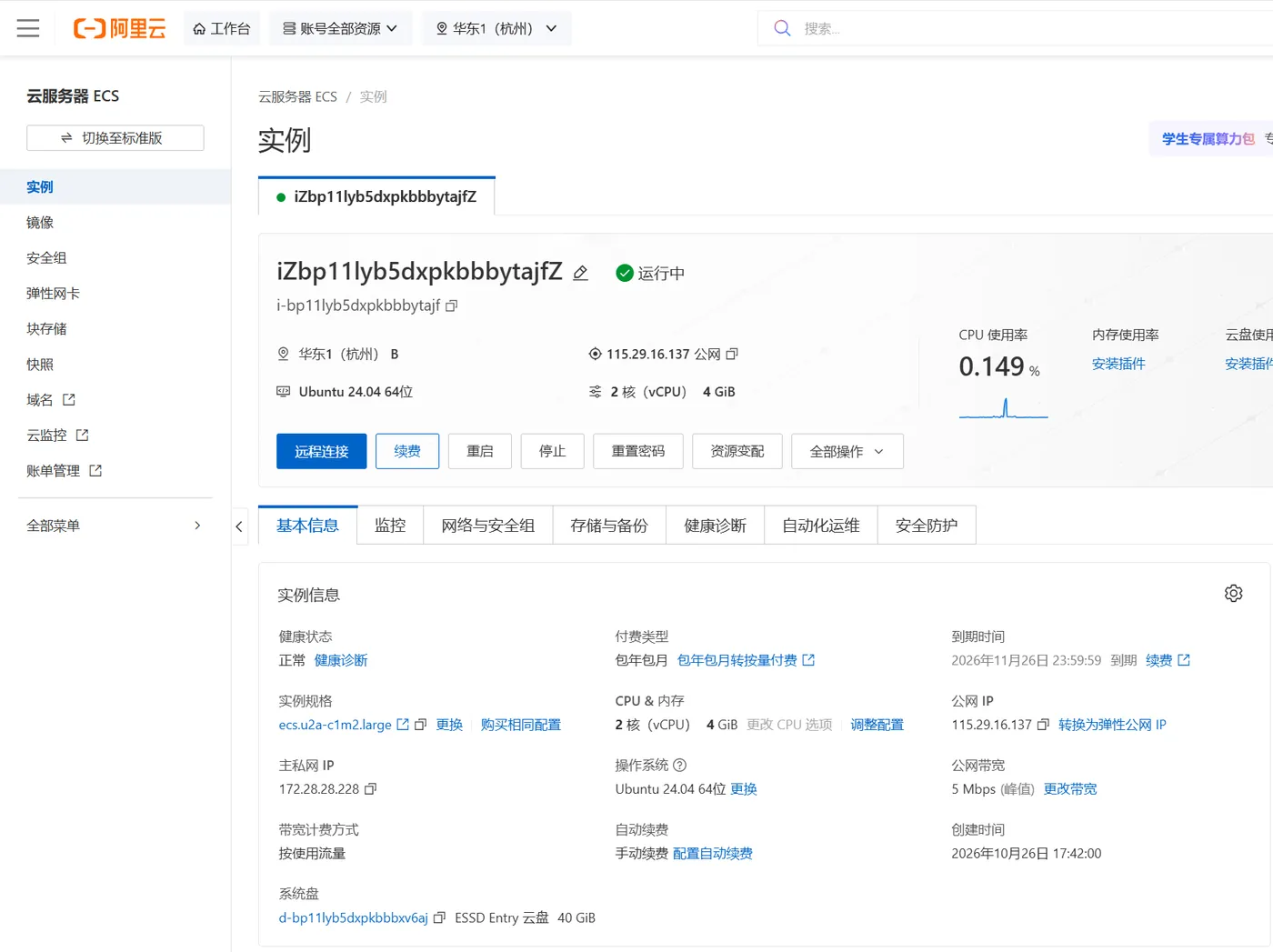Screen dimensions: 1273x952
Task: Click the 续费 button in header
Action: coord(407,451)
